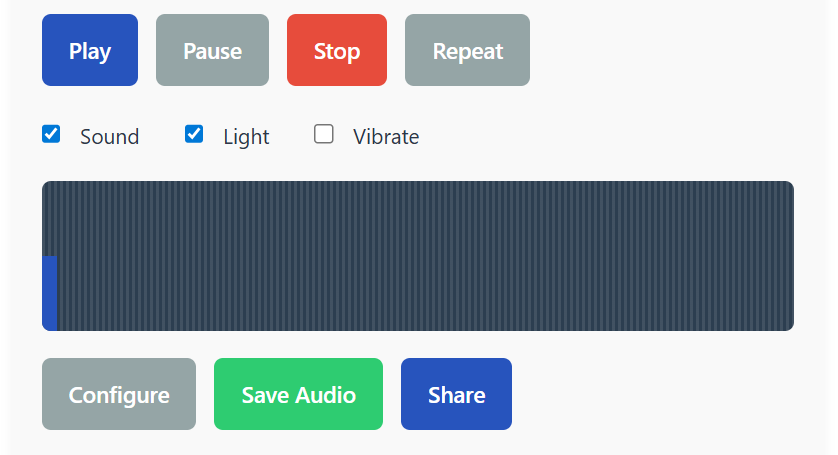Image resolution: width=838 pixels, height=455 pixels.
Task: Toggle the gray Repeat button
Action: coord(467,50)
